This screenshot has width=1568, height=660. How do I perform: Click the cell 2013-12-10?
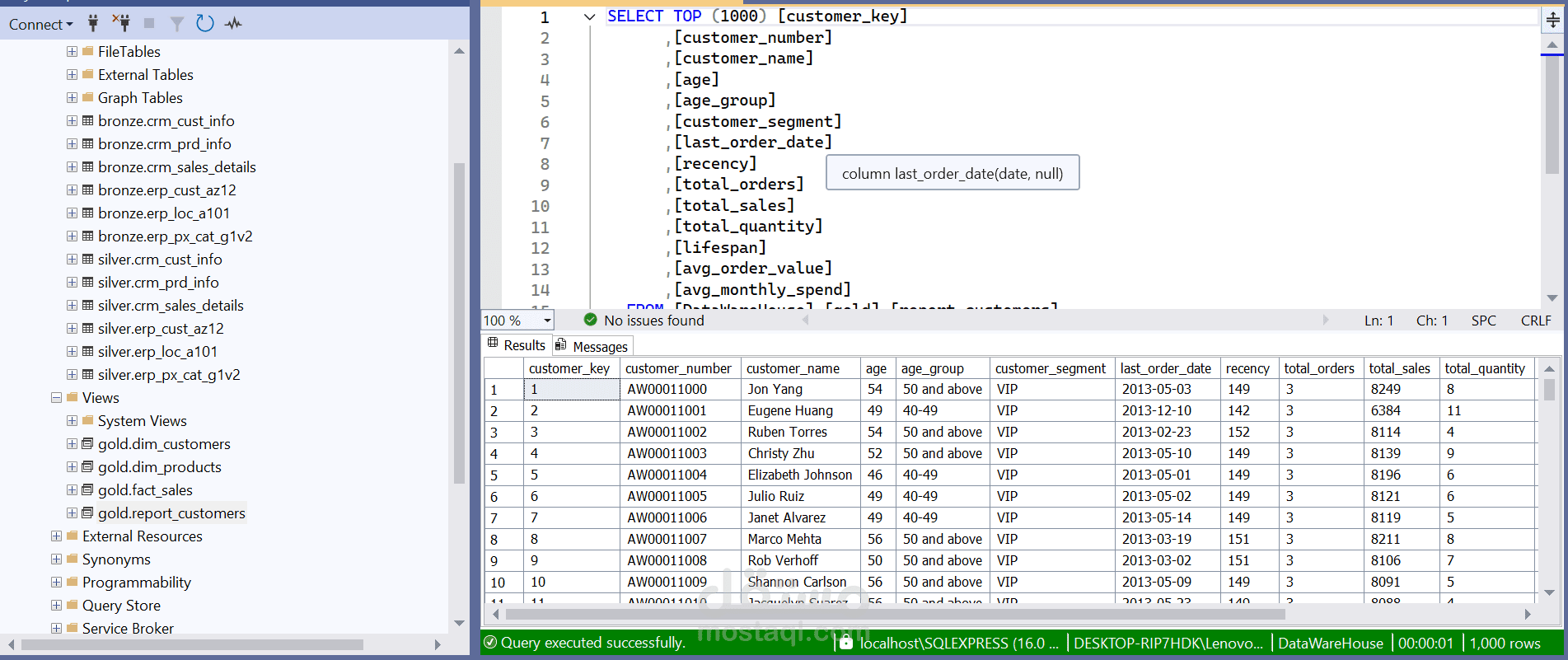coord(1166,410)
